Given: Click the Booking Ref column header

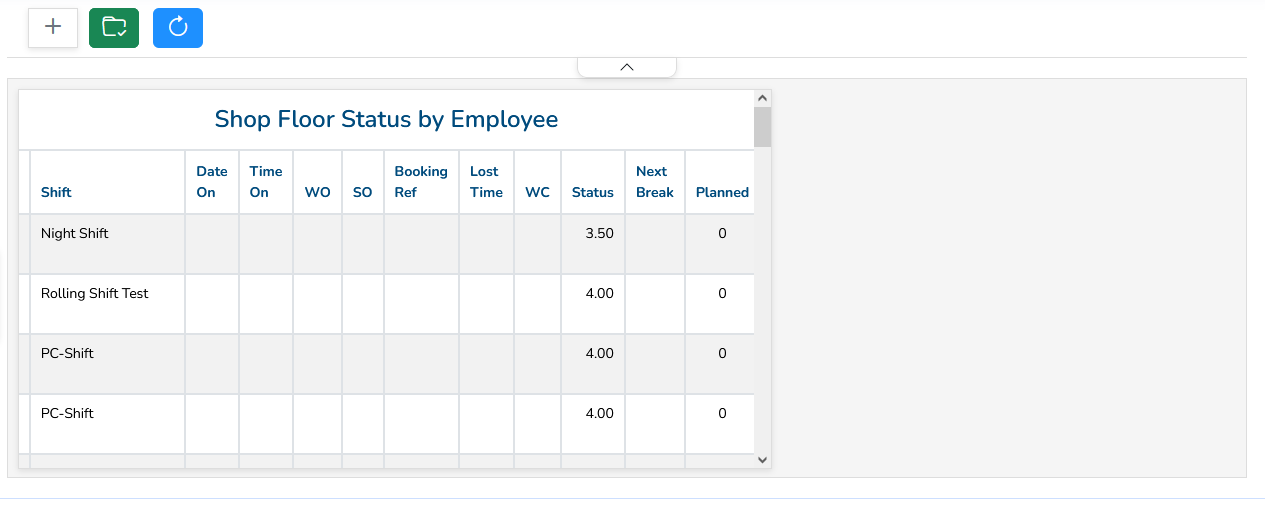Looking at the screenshot, I should click(421, 182).
